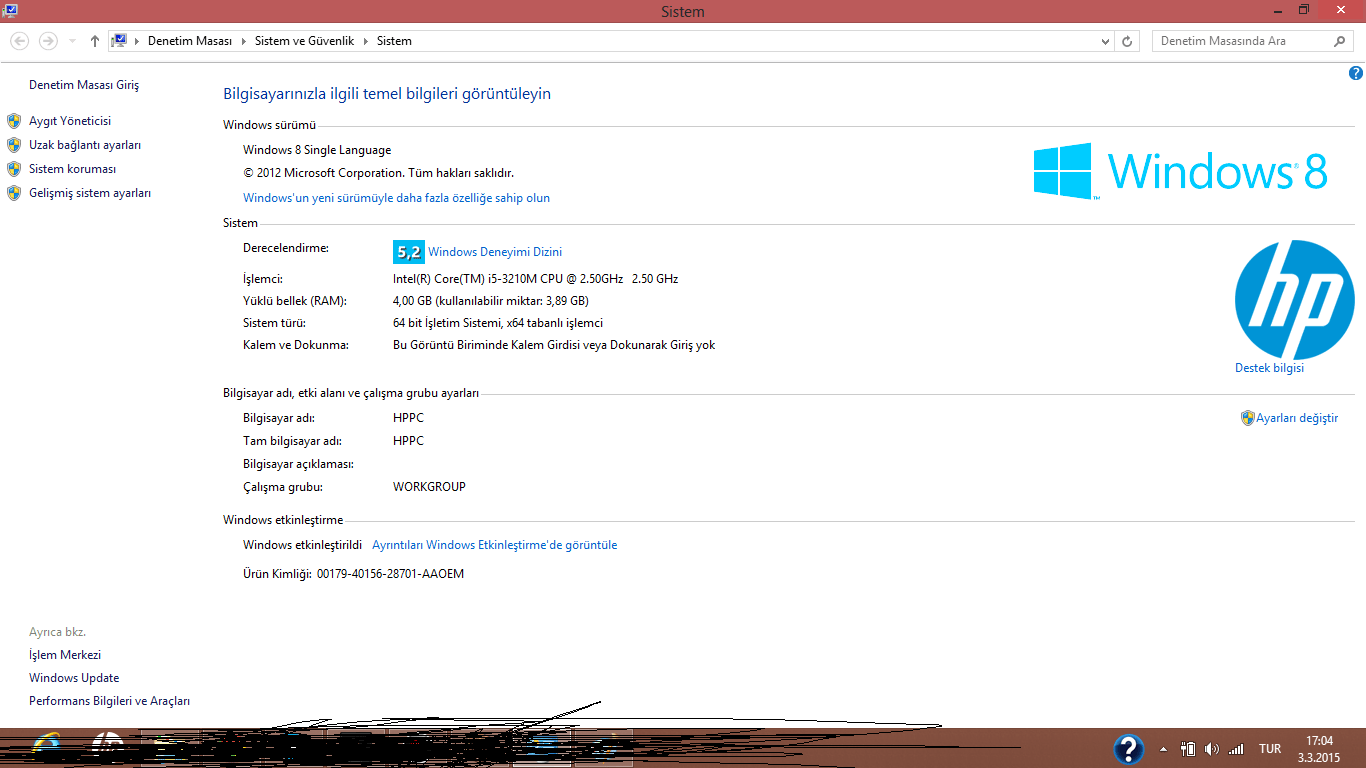Click shield icon beside Aygıt Yöneticisi
Image resolution: width=1366 pixels, height=768 pixels.
pos(14,121)
